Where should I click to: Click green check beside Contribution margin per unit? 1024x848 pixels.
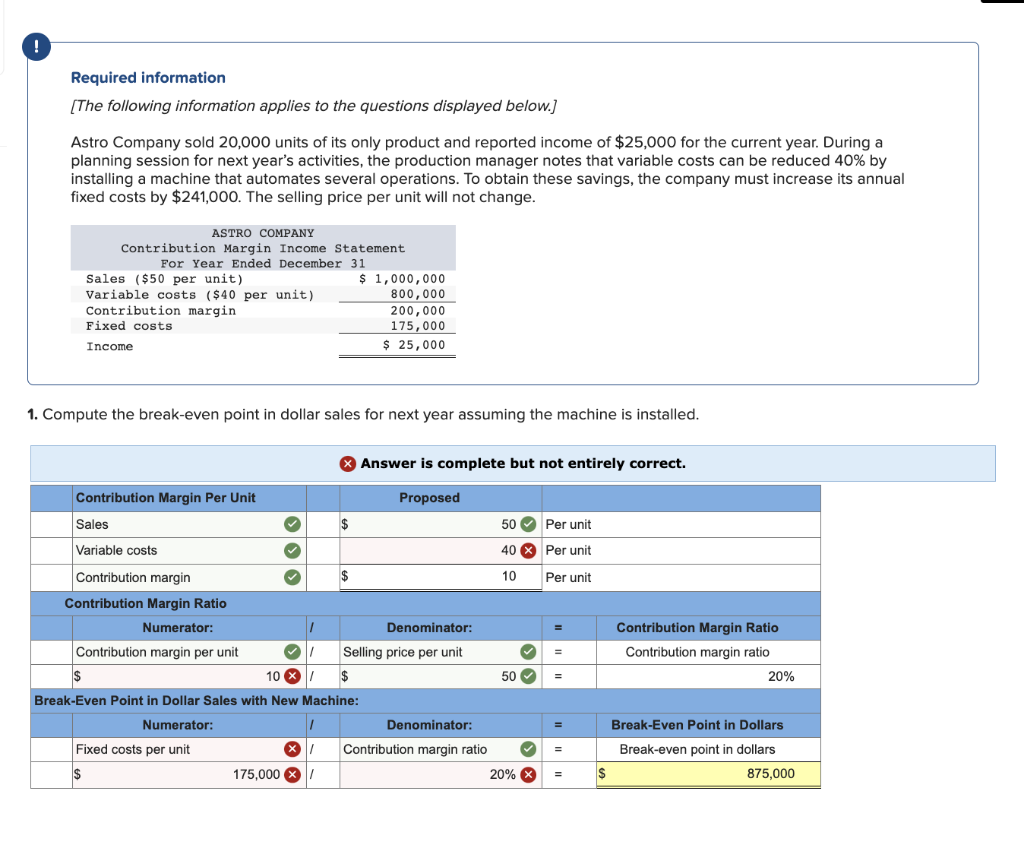coord(293,652)
